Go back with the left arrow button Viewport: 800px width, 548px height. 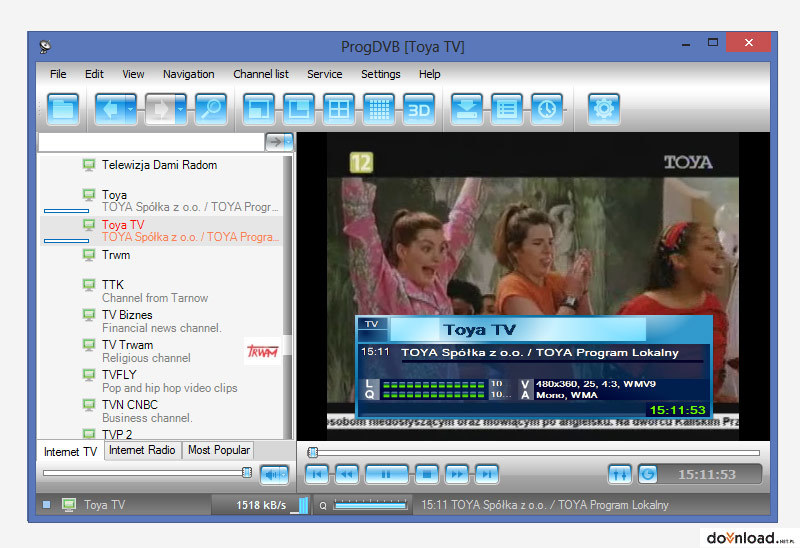[109, 109]
